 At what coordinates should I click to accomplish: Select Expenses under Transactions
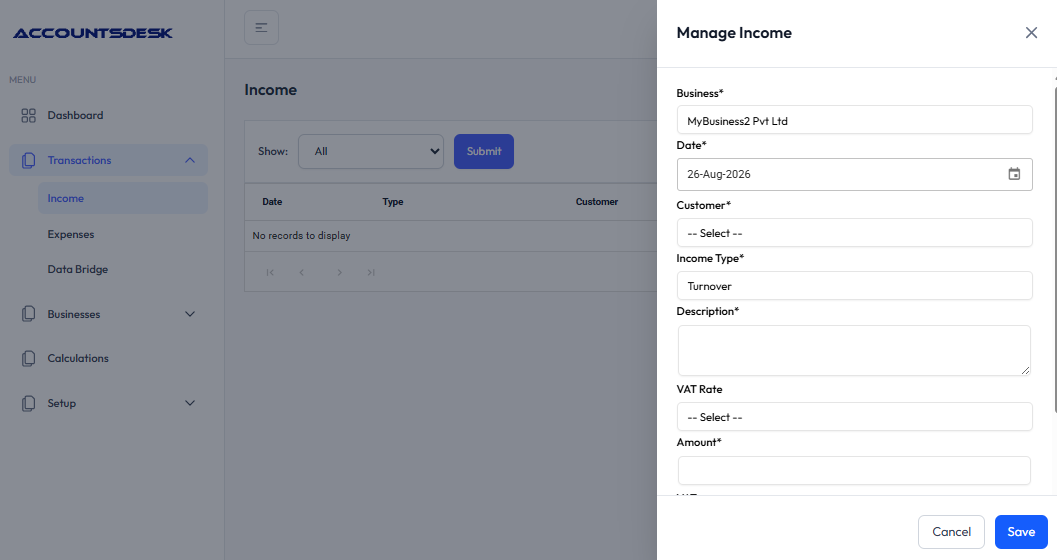[71, 235]
